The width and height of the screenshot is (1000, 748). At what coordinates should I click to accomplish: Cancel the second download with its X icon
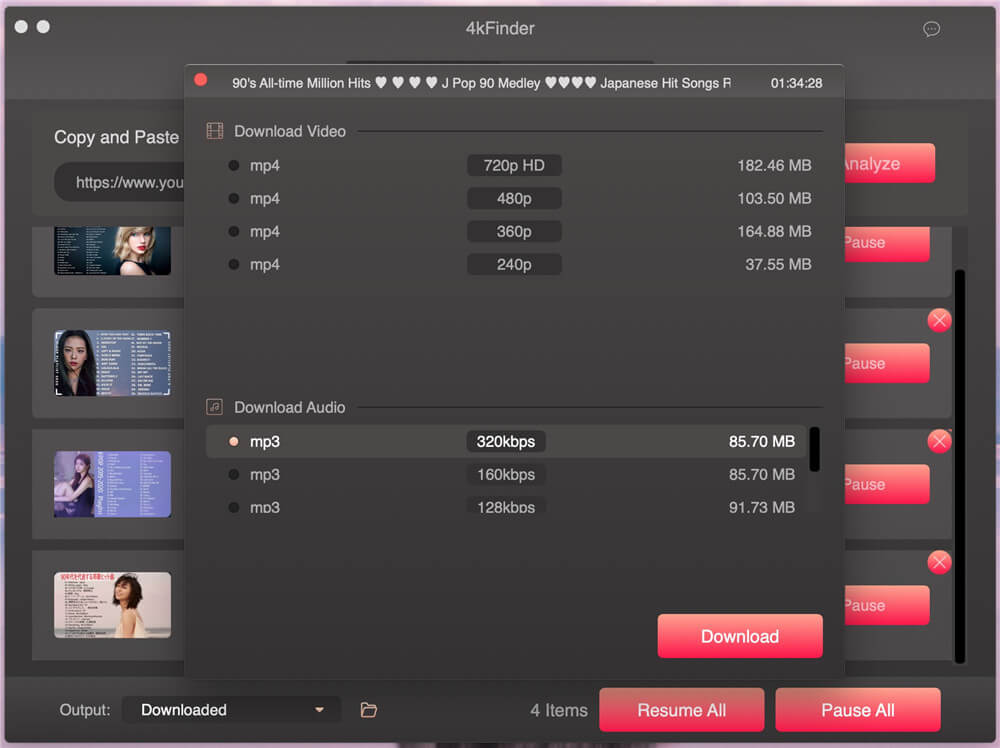pos(939,320)
